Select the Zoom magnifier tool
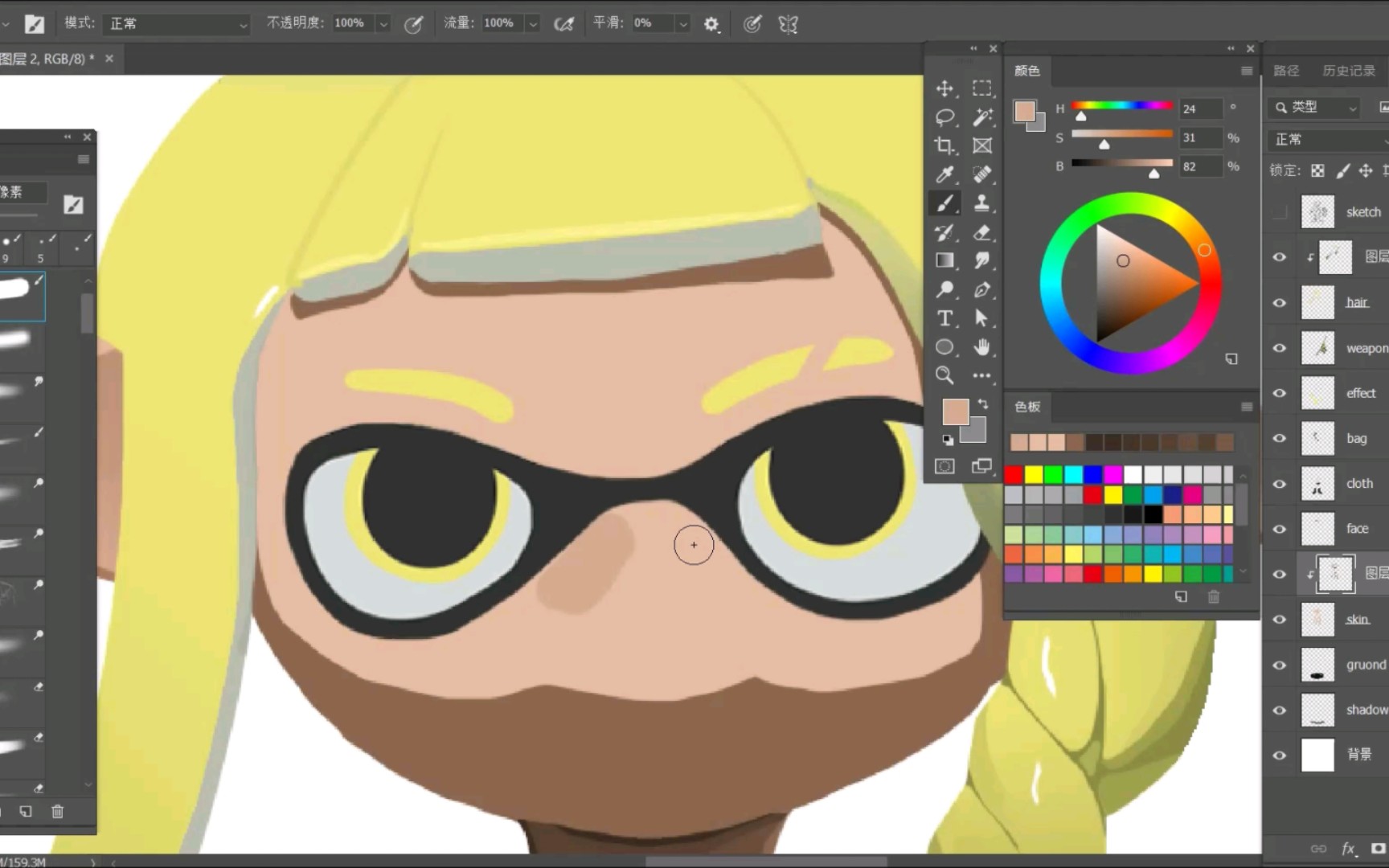Image resolution: width=1389 pixels, height=868 pixels. [944, 375]
